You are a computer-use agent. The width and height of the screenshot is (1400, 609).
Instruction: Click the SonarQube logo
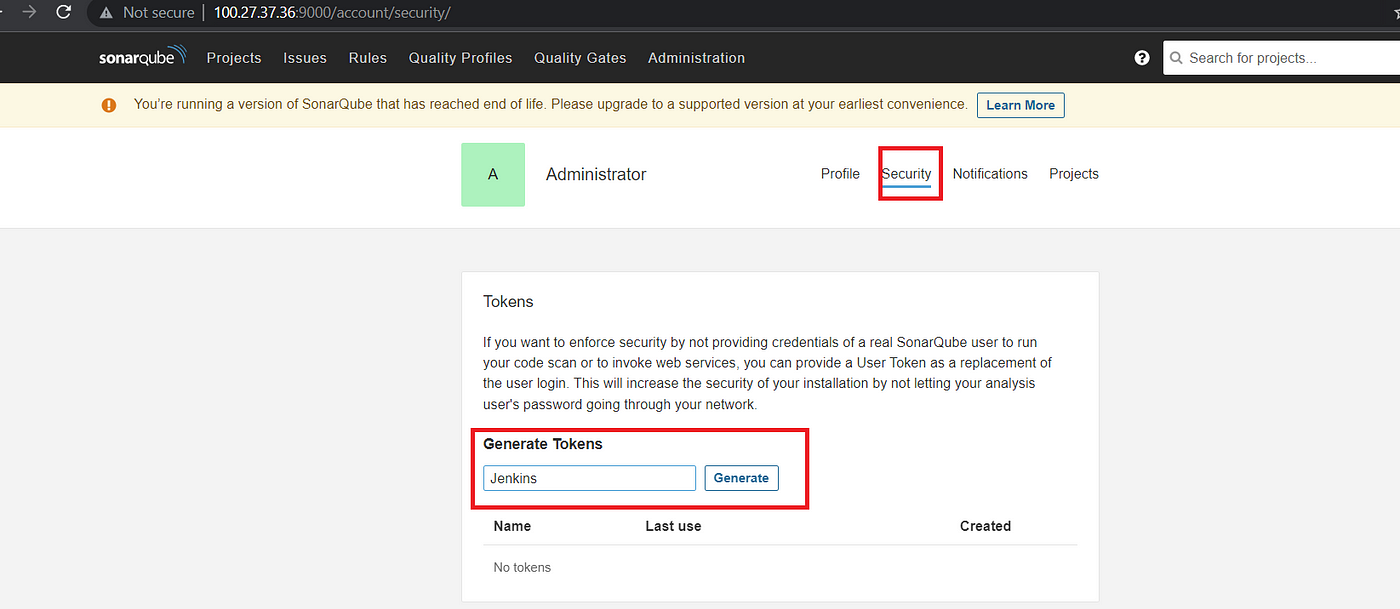tap(143, 57)
